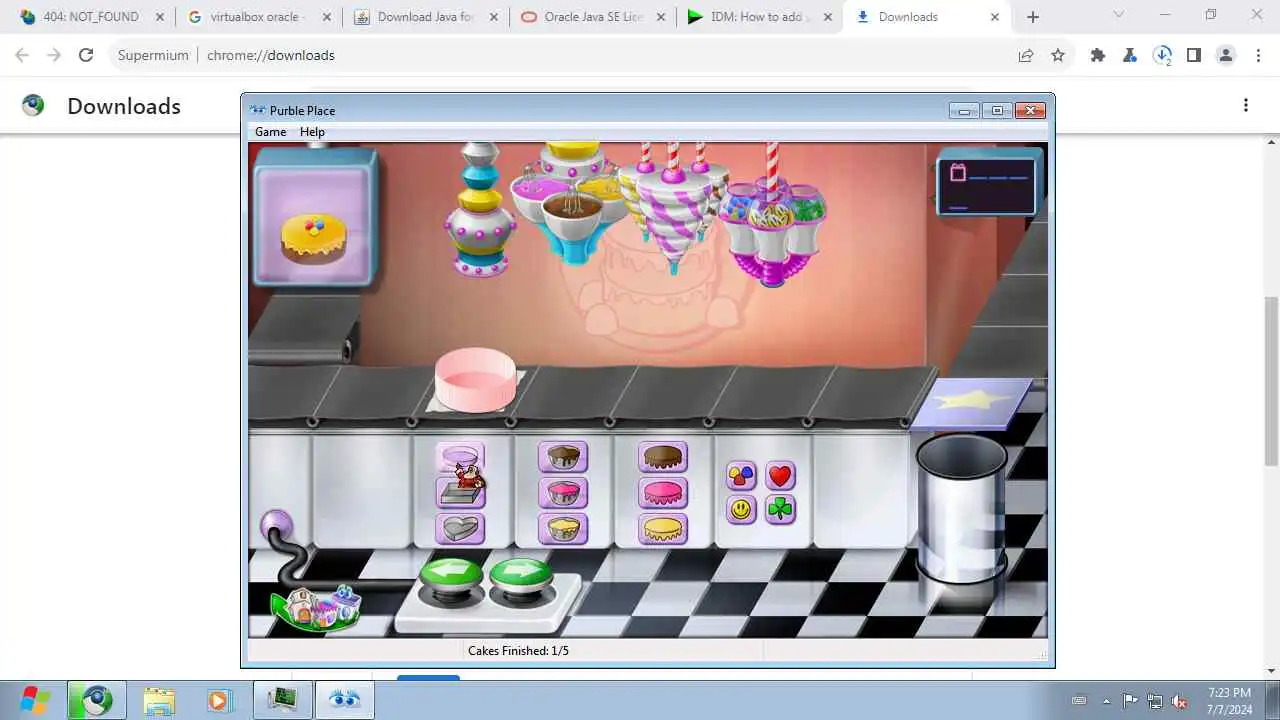Open File Explorer from the taskbar
This screenshot has height=720, width=1280.
pos(159,700)
